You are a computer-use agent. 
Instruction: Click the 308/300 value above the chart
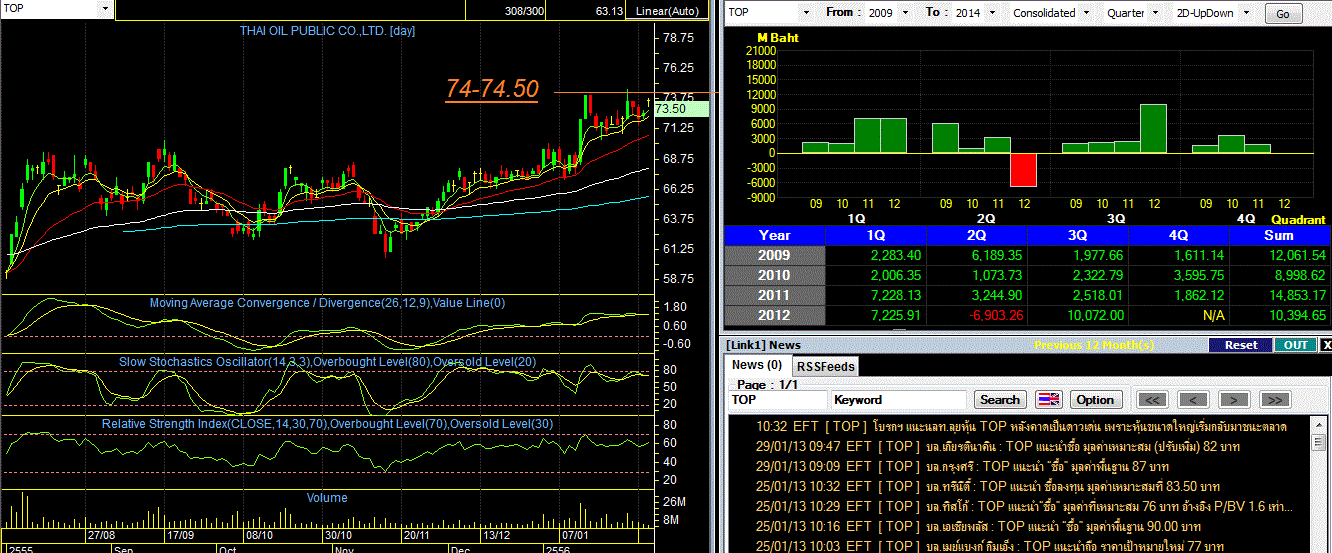click(524, 11)
